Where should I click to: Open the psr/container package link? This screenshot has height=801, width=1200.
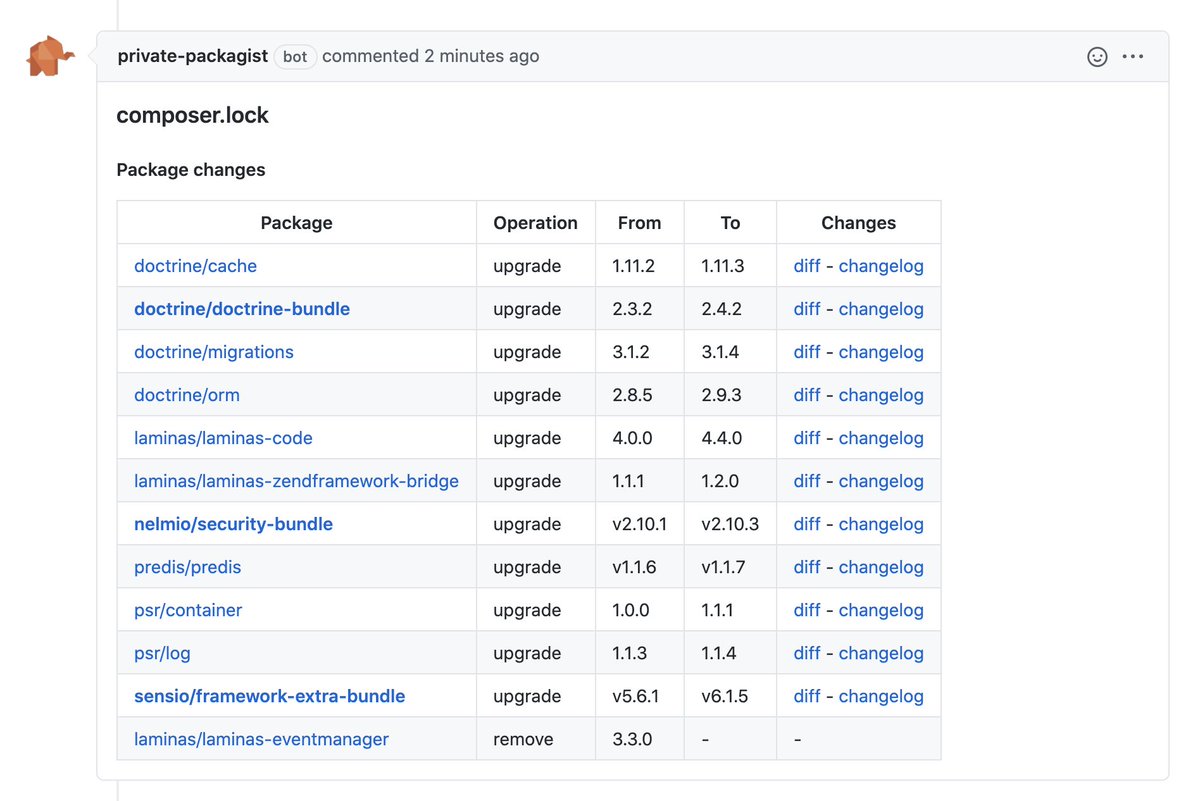pos(188,610)
